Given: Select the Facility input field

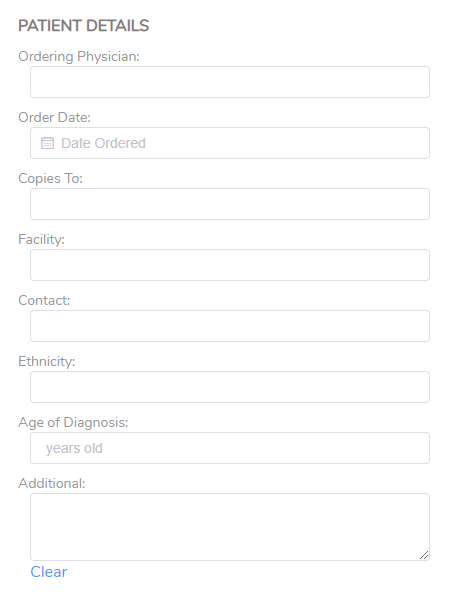Looking at the screenshot, I should (230, 265).
